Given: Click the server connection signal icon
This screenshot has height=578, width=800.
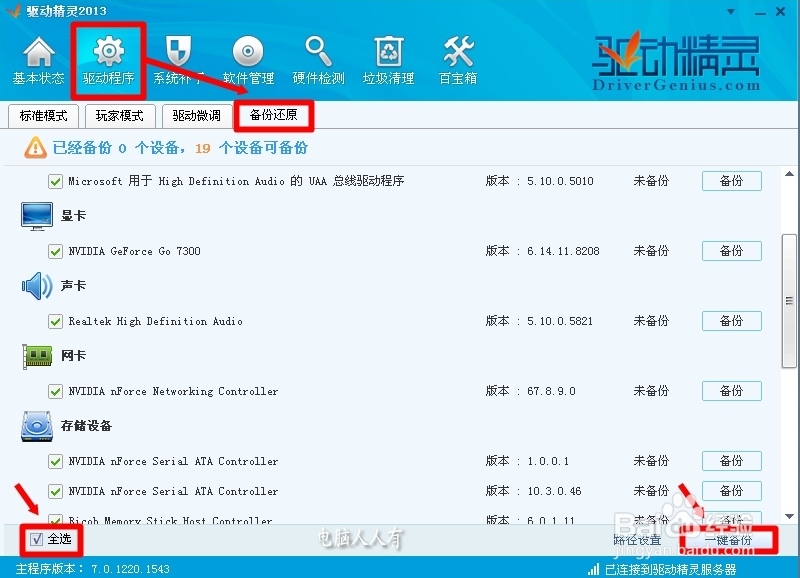Looking at the screenshot, I should point(593,569).
